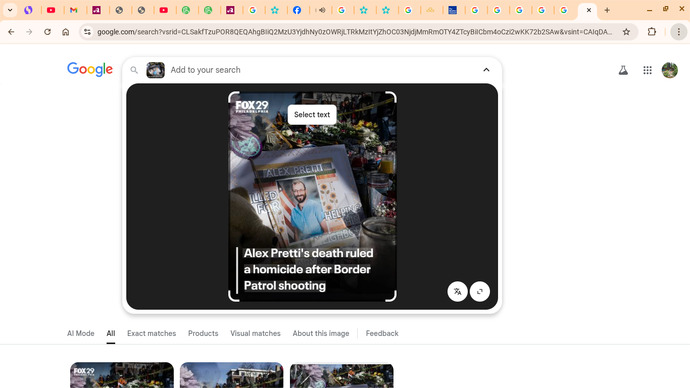This screenshot has height=388, width=690.
Task: Click the Alex Pretti headline text in image
Action: [308, 269]
